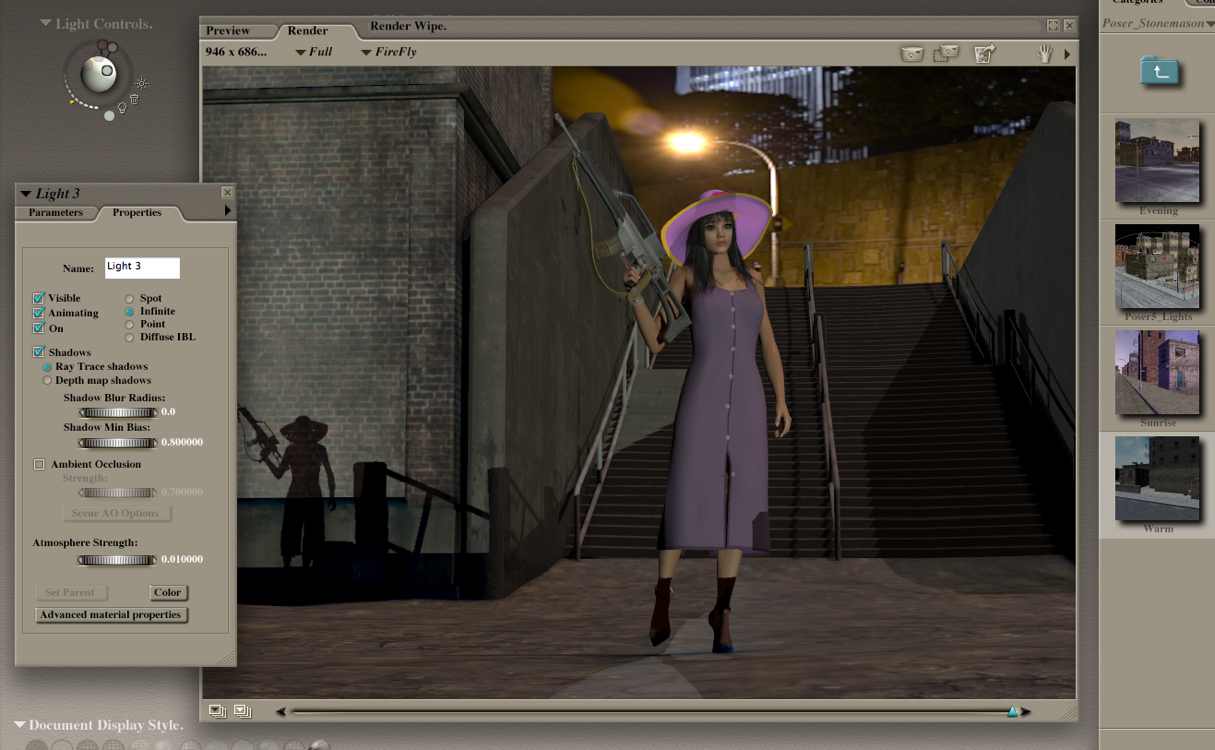Select the Spot light type radio
The height and width of the screenshot is (750, 1215).
(x=130, y=298)
